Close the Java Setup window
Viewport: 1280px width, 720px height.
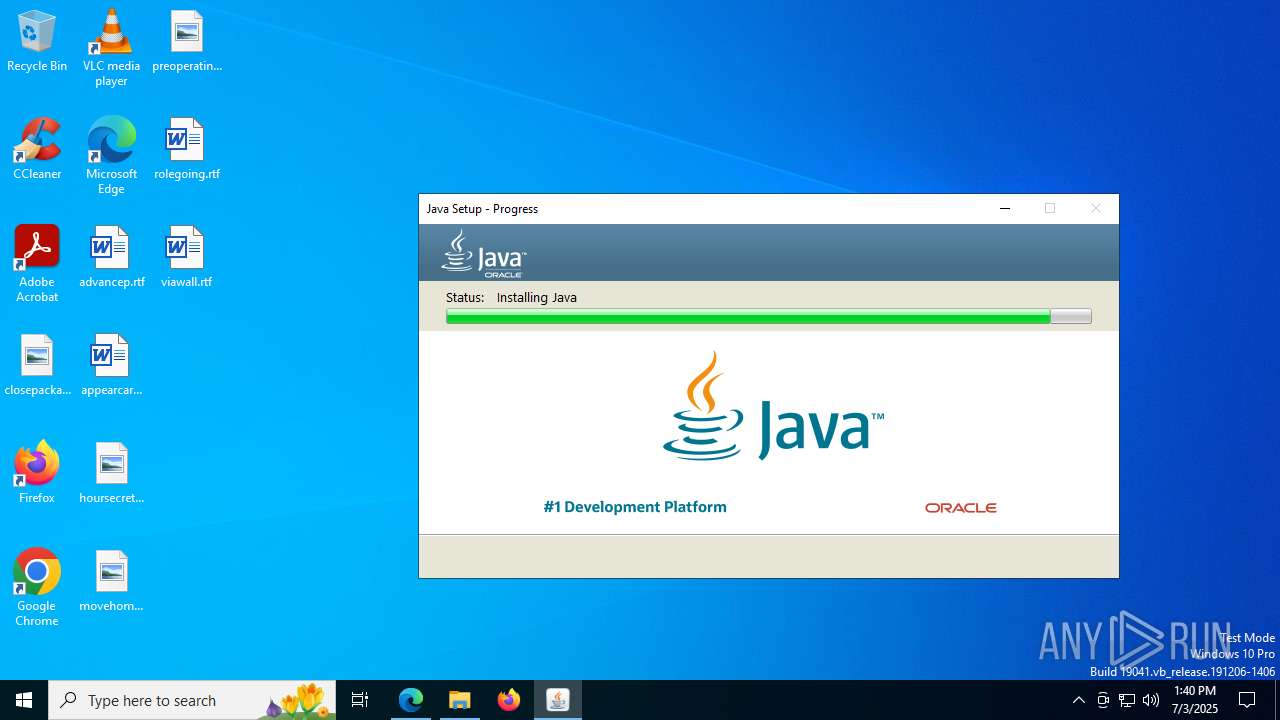(1095, 209)
